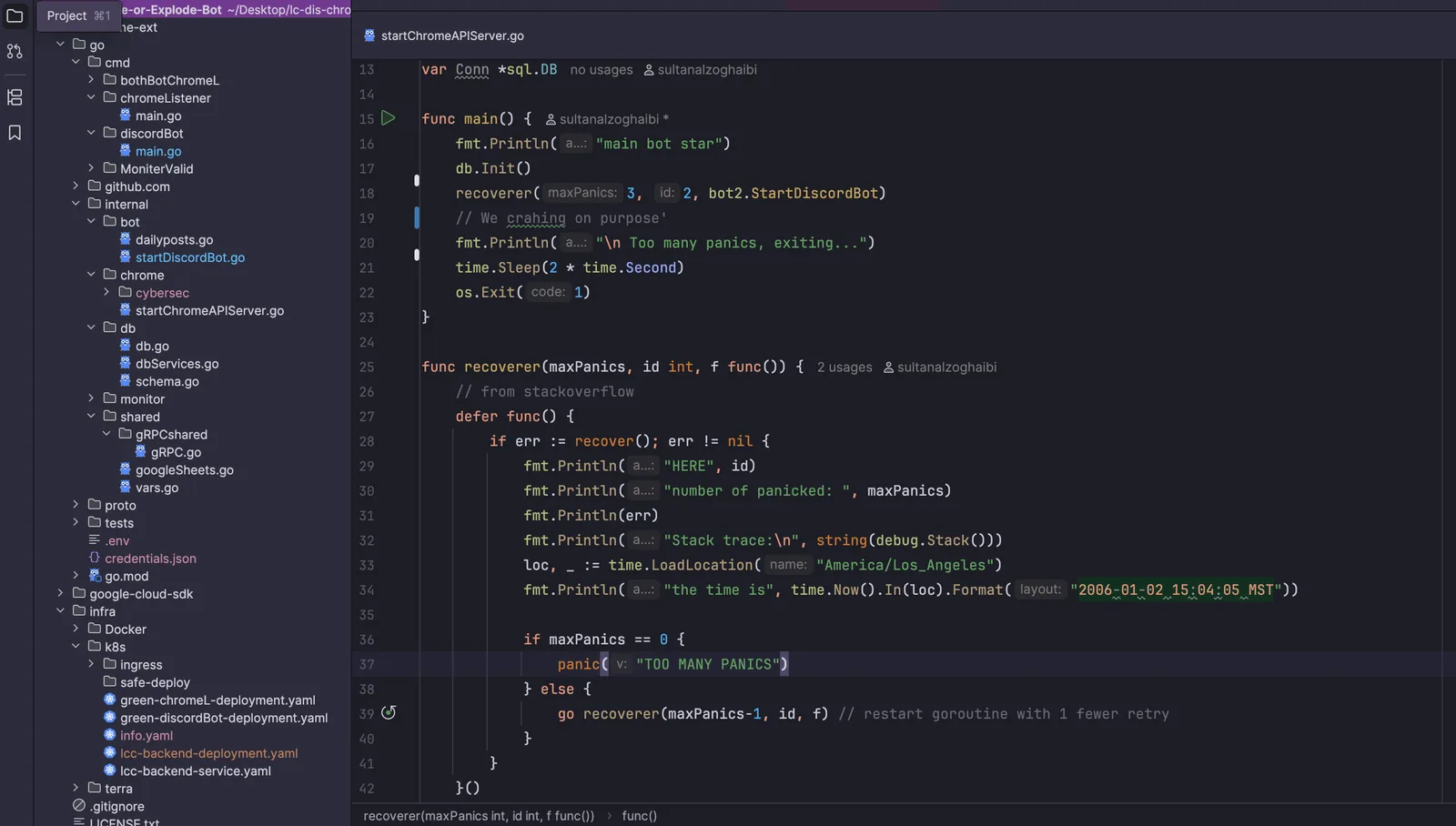Click the green run gutter icon beside func main

(389, 118)
